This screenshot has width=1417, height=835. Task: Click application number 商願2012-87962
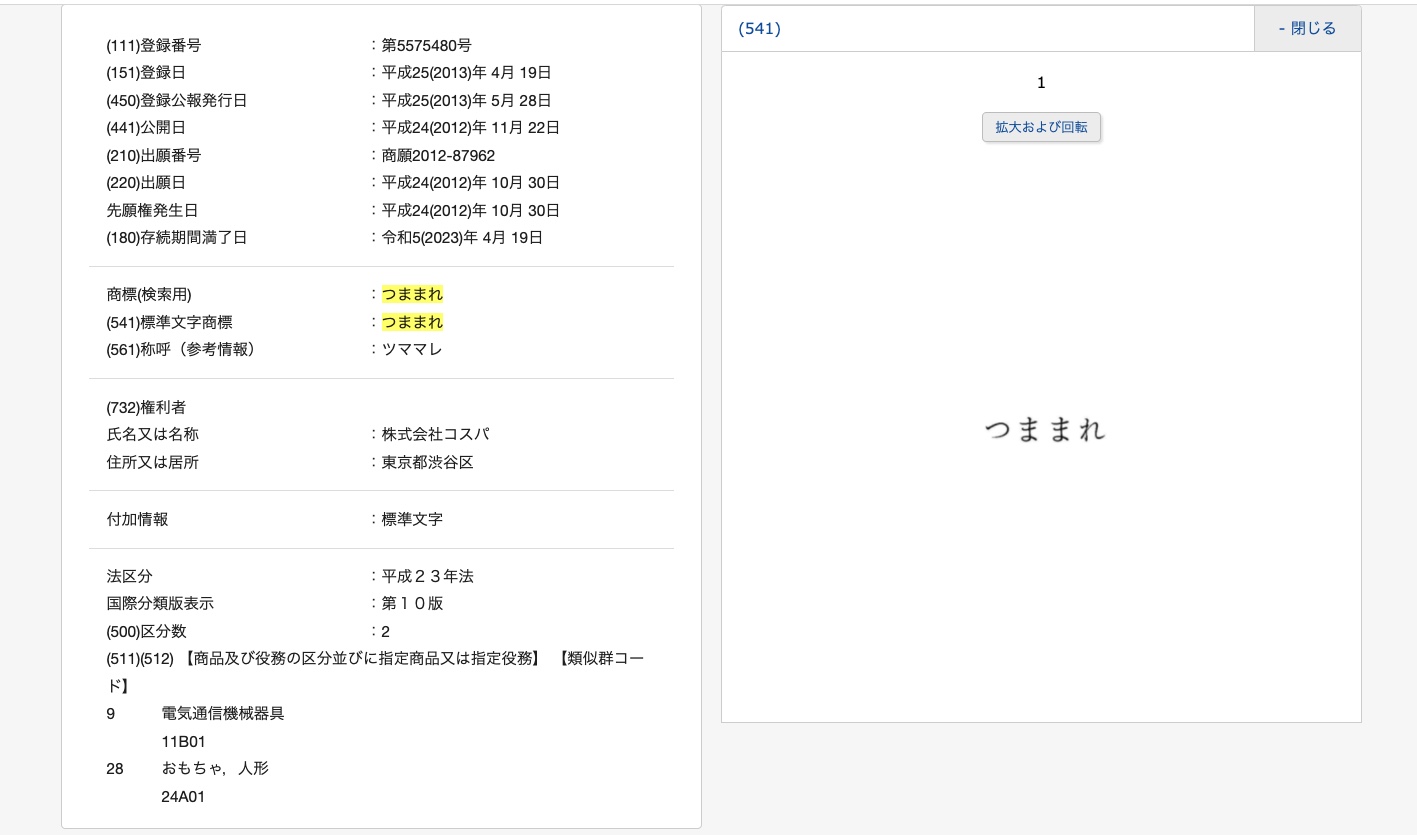(x=438, y=155)
